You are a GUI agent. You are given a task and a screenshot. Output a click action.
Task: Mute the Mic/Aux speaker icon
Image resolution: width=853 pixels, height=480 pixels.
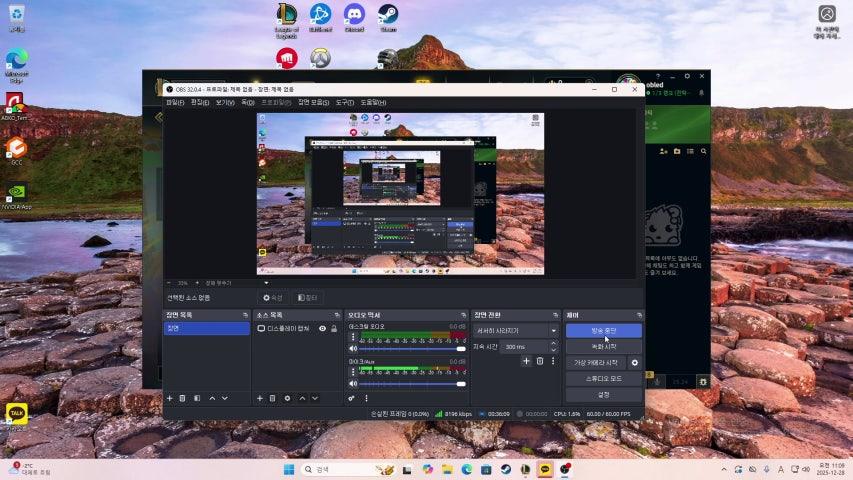pos(353,383)
